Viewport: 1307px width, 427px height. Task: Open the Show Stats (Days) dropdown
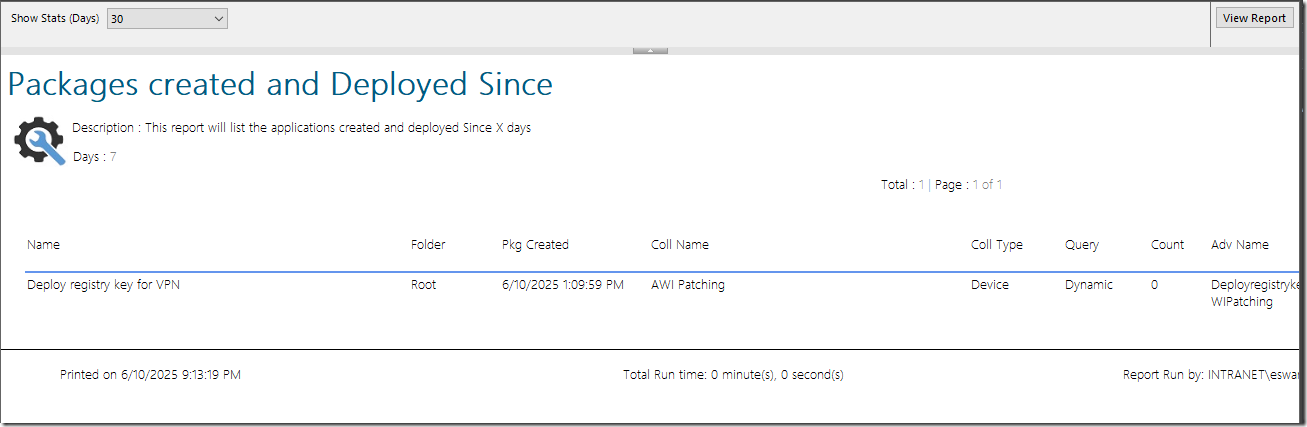click(167, 18)
